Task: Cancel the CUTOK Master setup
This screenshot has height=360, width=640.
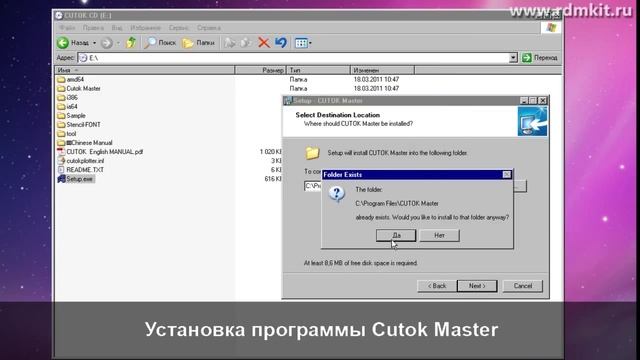Action: [x=523, y=286]
